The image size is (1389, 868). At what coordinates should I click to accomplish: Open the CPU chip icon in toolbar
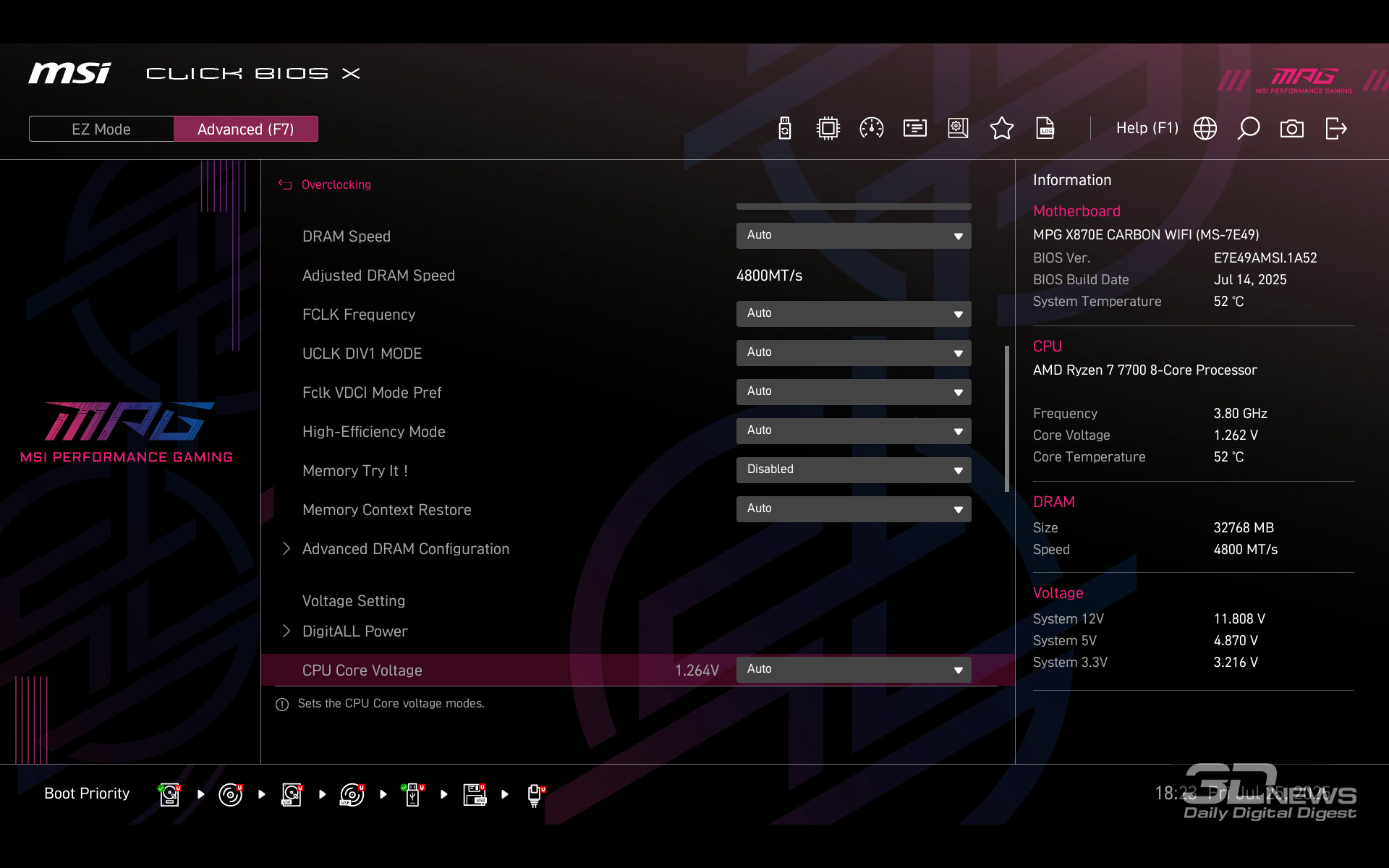point(828,129)
